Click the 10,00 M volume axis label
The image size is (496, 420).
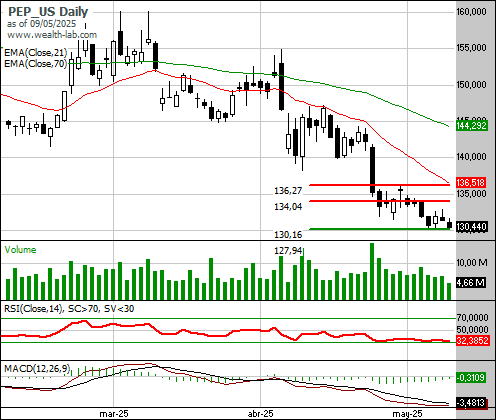coord(472,263)
